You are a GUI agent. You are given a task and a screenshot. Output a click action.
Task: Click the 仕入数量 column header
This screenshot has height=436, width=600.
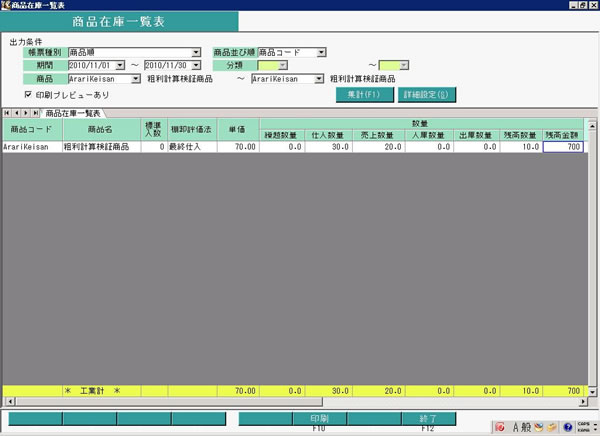pyautogui.click(x=328, y=135)
